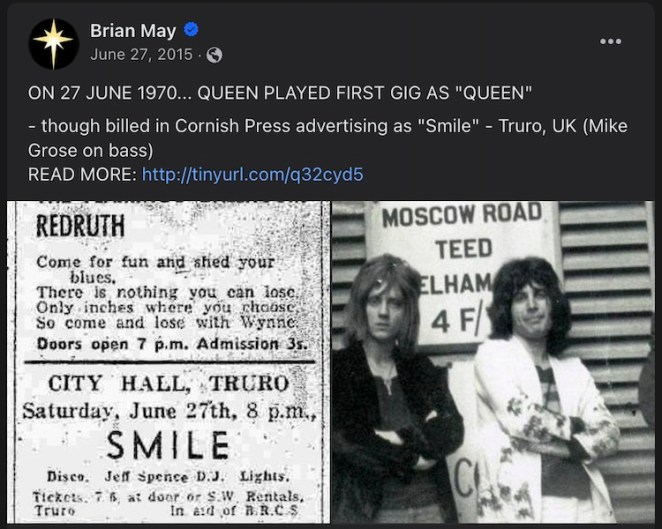
Task: Open the black-and-white band photo
Action: 495,365
